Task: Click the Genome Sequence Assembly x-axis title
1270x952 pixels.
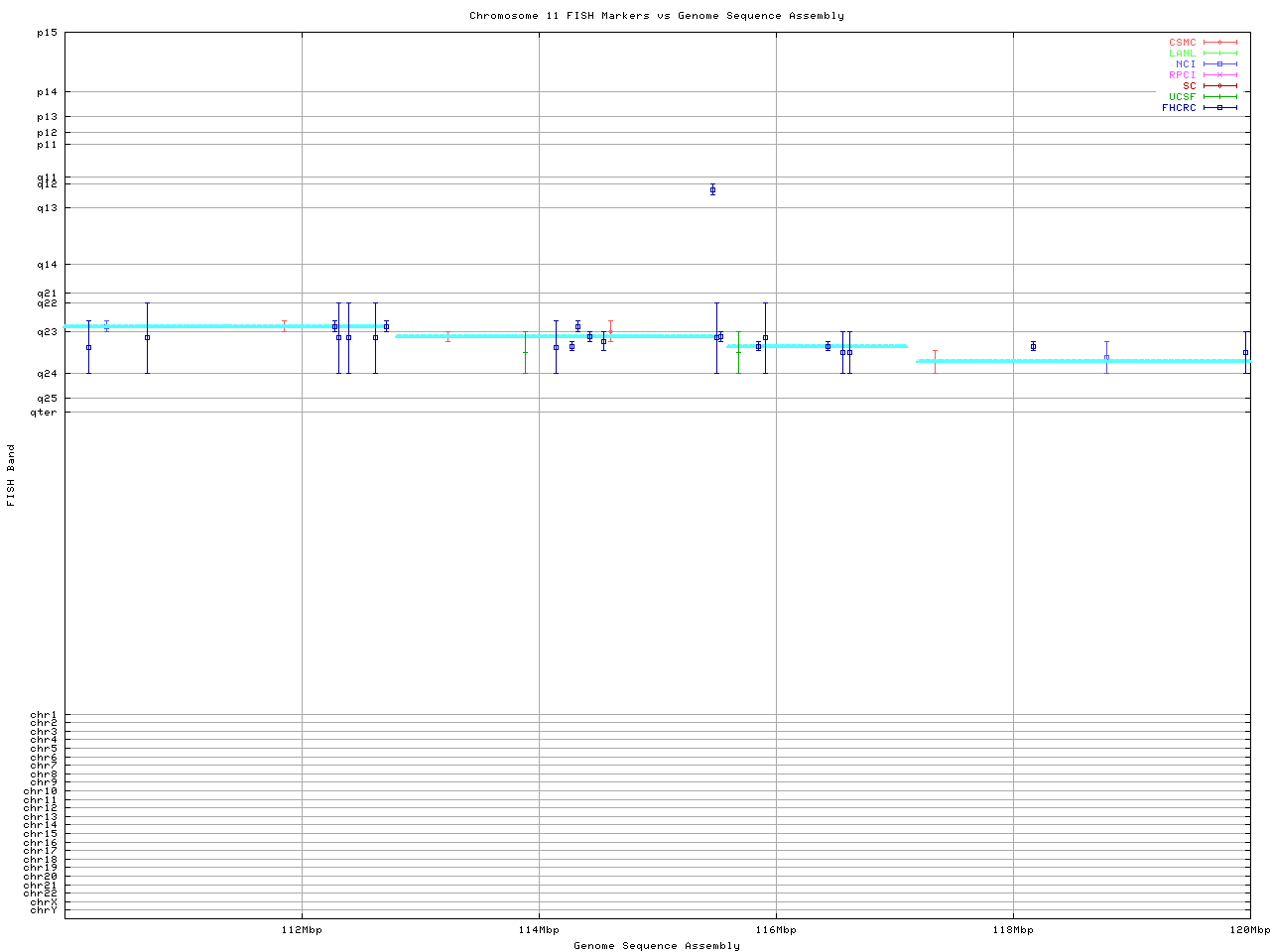Action: click(656, 946)
